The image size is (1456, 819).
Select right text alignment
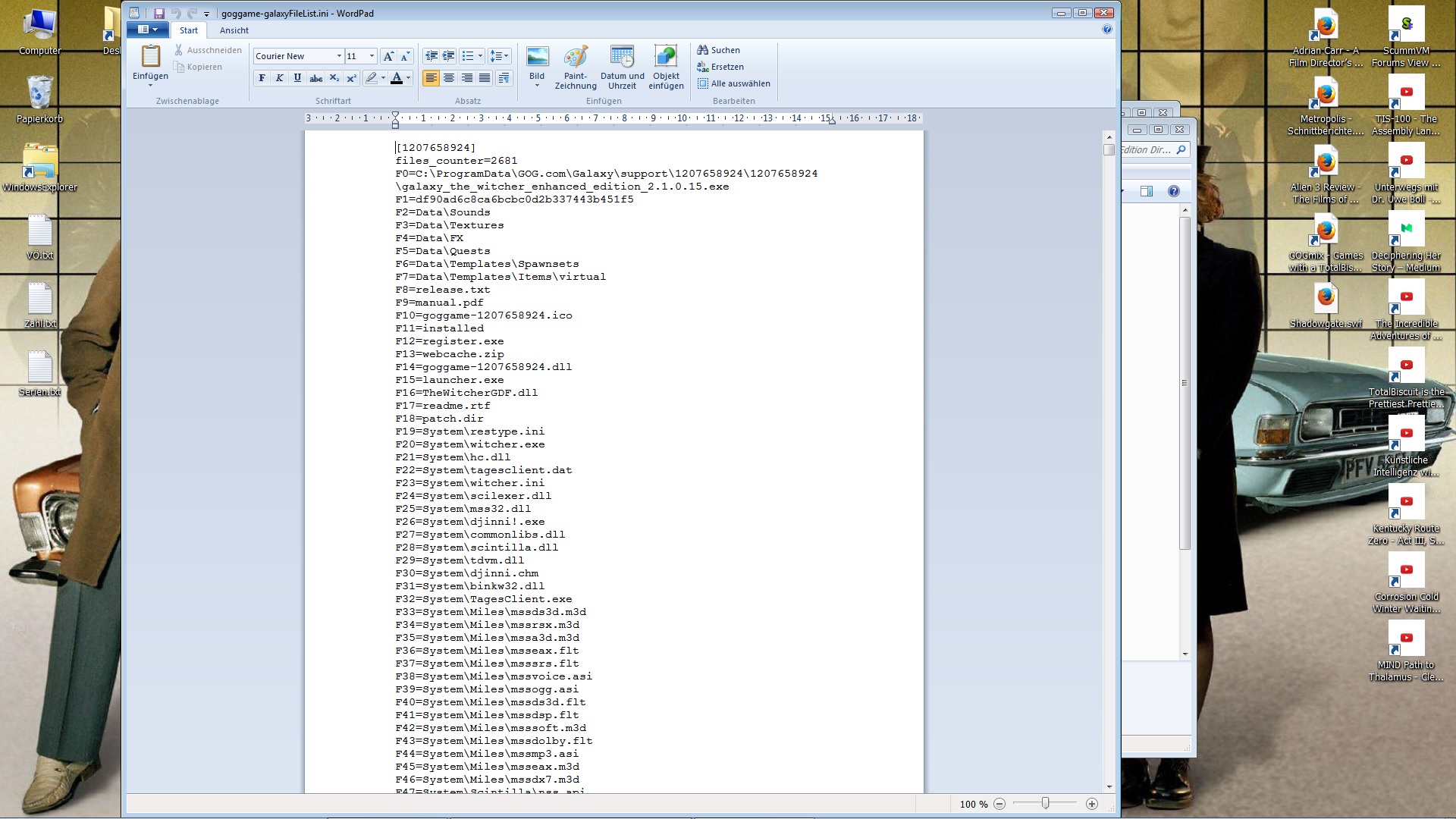coord(466,78)
